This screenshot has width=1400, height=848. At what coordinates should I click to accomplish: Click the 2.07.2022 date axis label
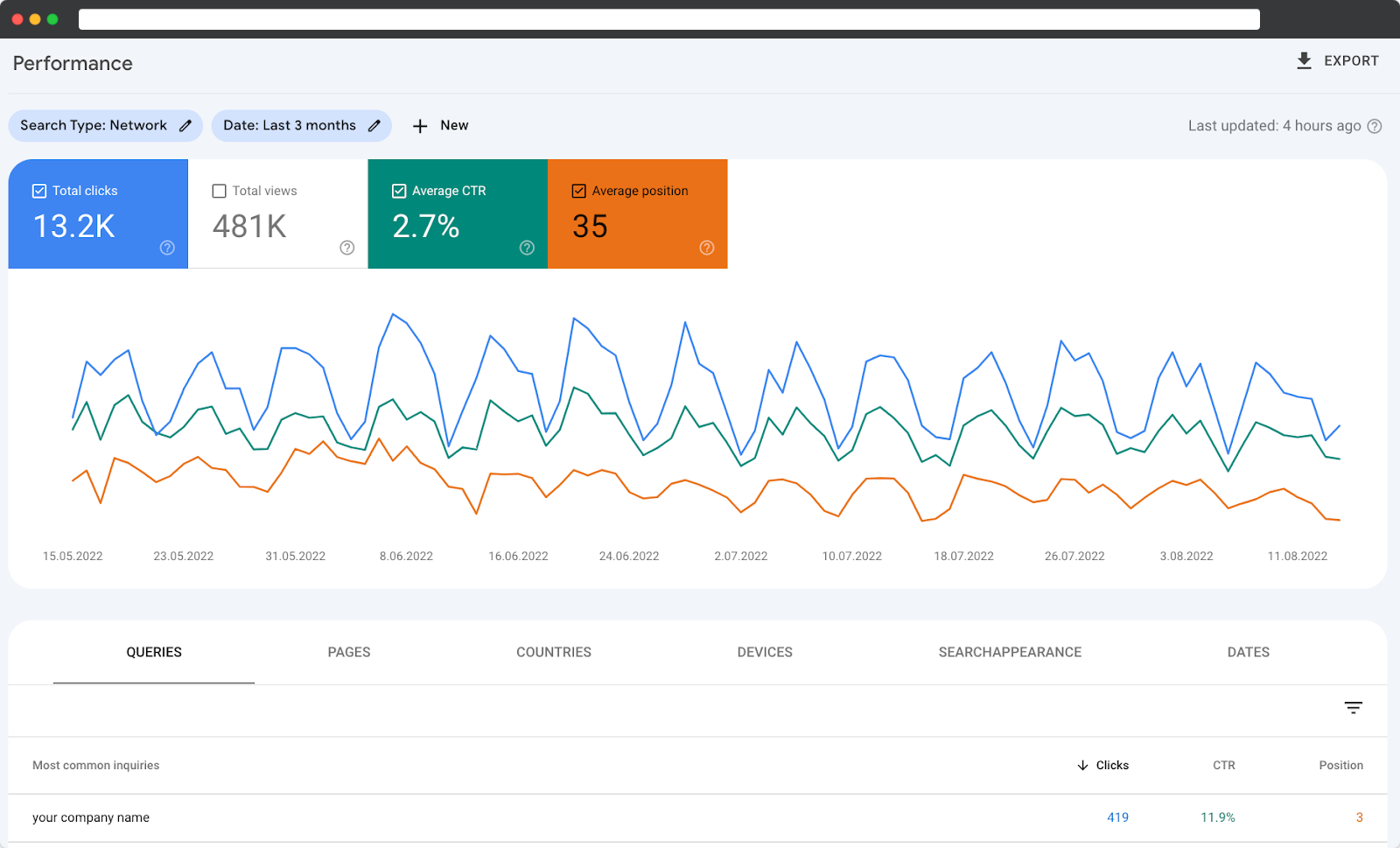tap(741, 556)
